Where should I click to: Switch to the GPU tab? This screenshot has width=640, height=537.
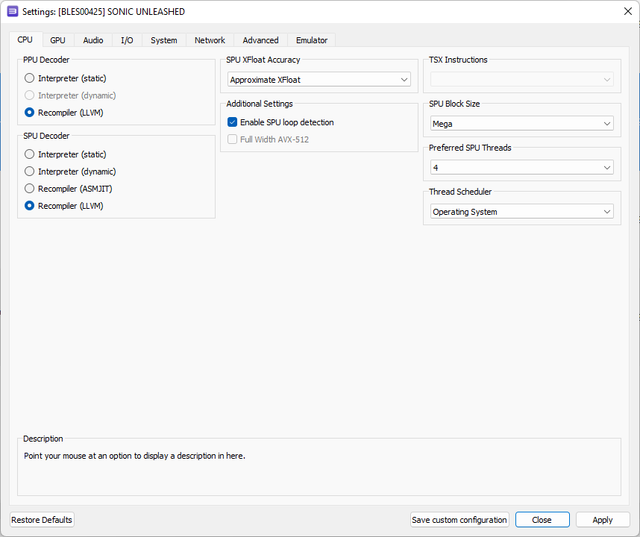point(58,40)
